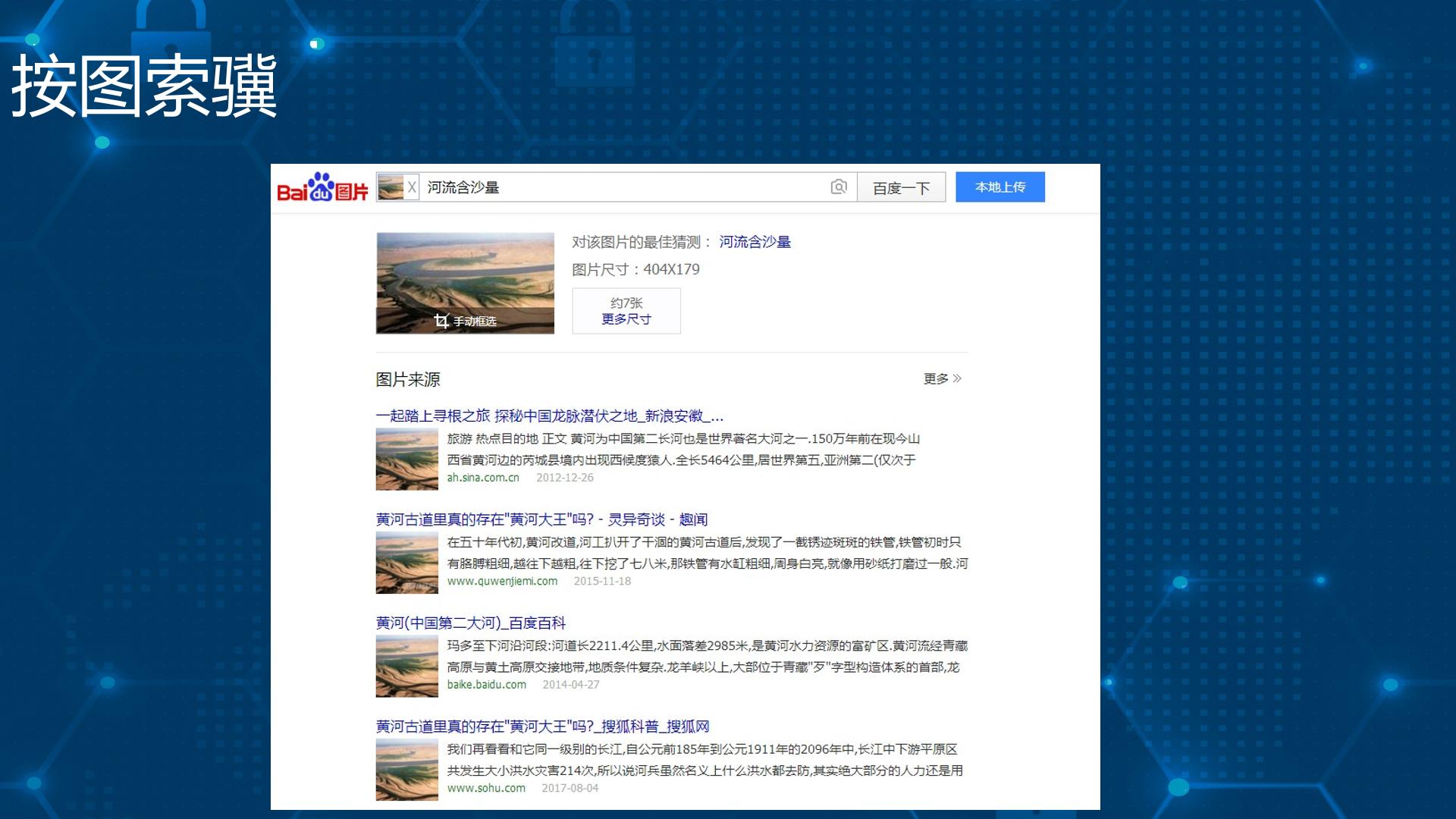The height and width of the screenshot is (819, 1456).
Task: Click thumbnail beside www.sohu.com result
Action: point(407,770)
